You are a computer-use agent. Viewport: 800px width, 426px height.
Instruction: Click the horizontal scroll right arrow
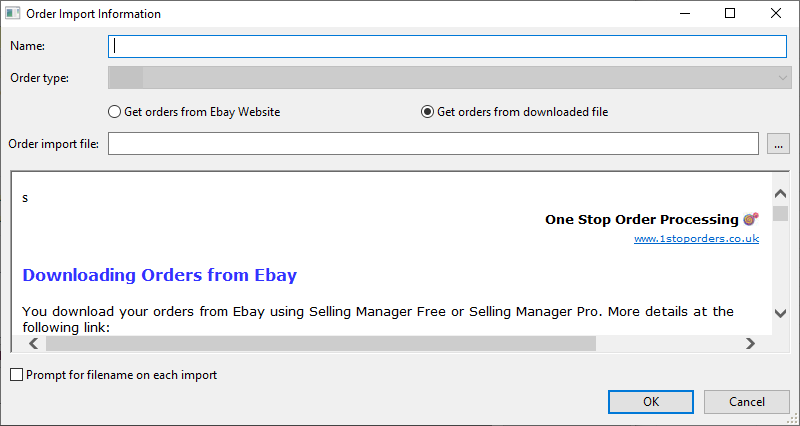(750, 343)
